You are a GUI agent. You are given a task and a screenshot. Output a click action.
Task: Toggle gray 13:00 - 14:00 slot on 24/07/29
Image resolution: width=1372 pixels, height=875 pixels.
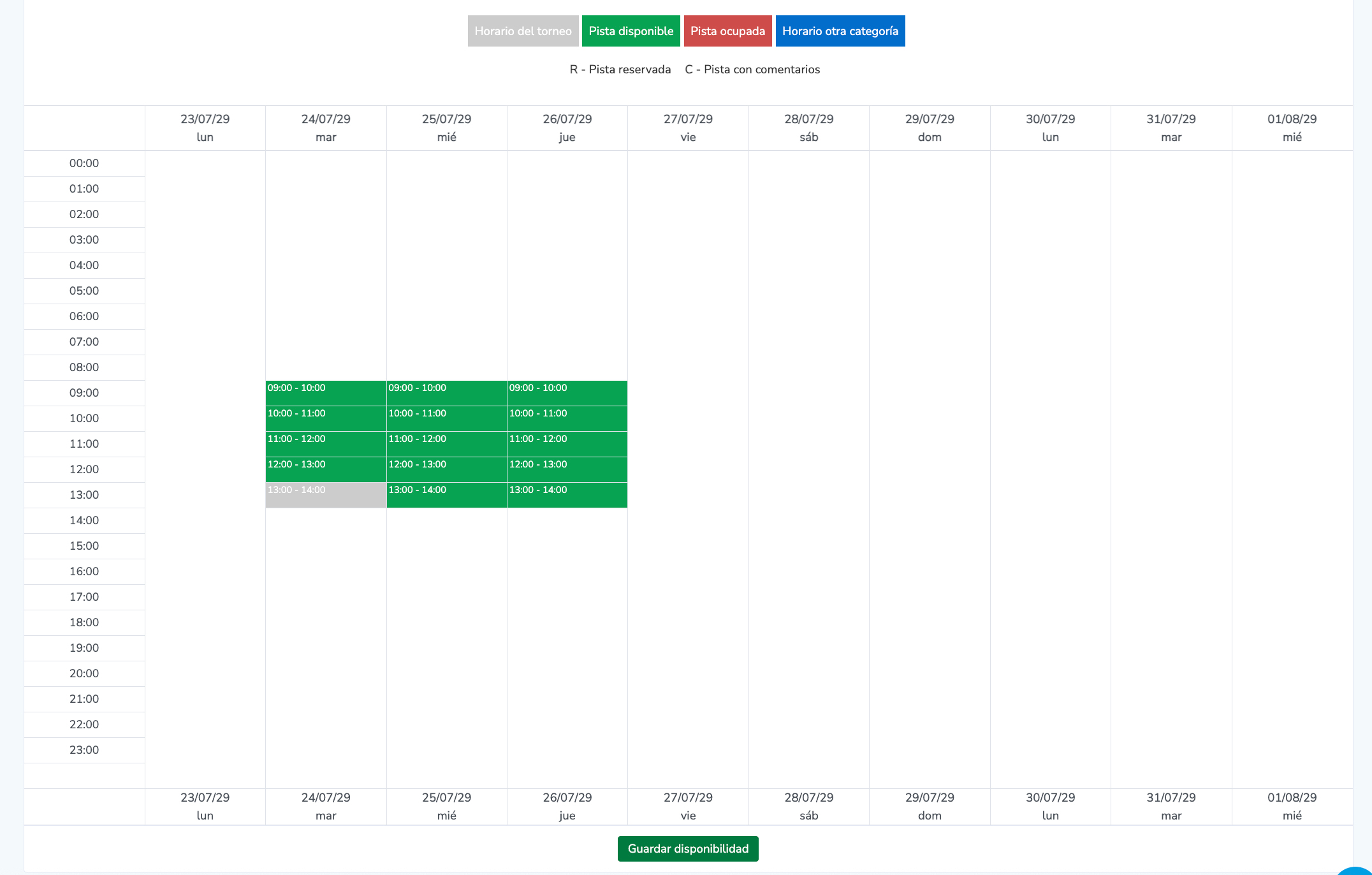[x=326, y=496]
